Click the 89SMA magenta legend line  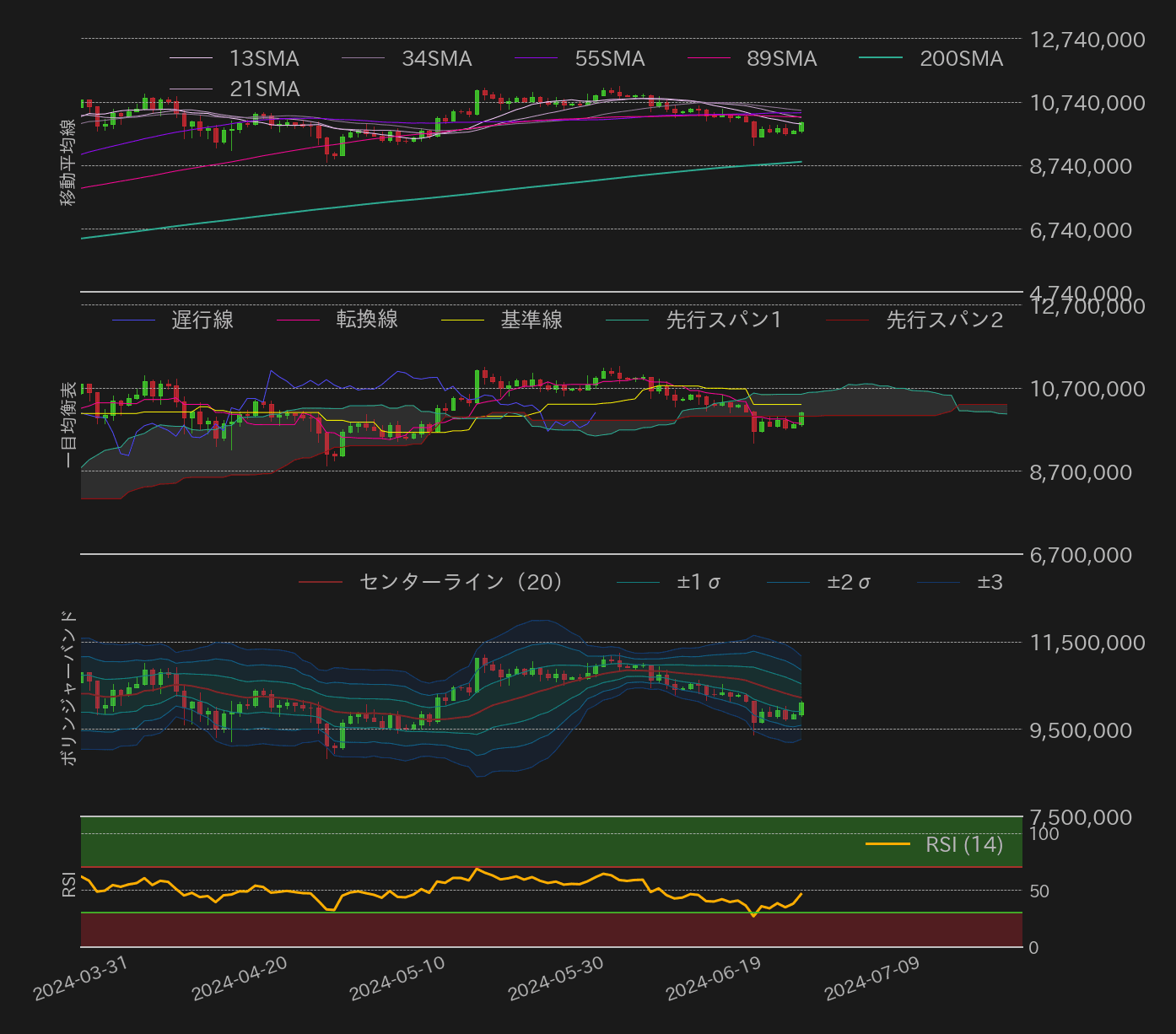711,59
